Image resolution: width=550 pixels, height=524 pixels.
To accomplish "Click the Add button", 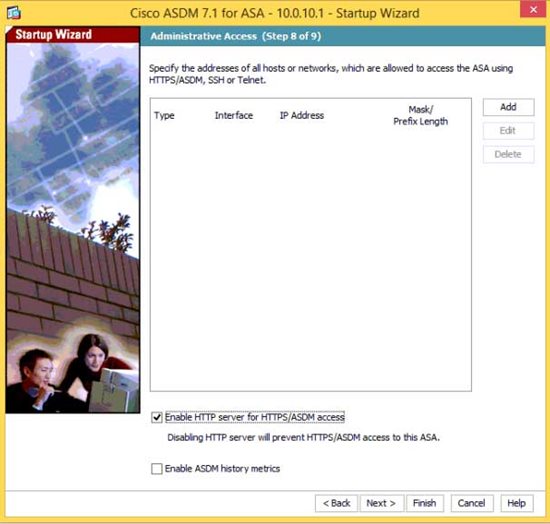I will coord(508,107).
